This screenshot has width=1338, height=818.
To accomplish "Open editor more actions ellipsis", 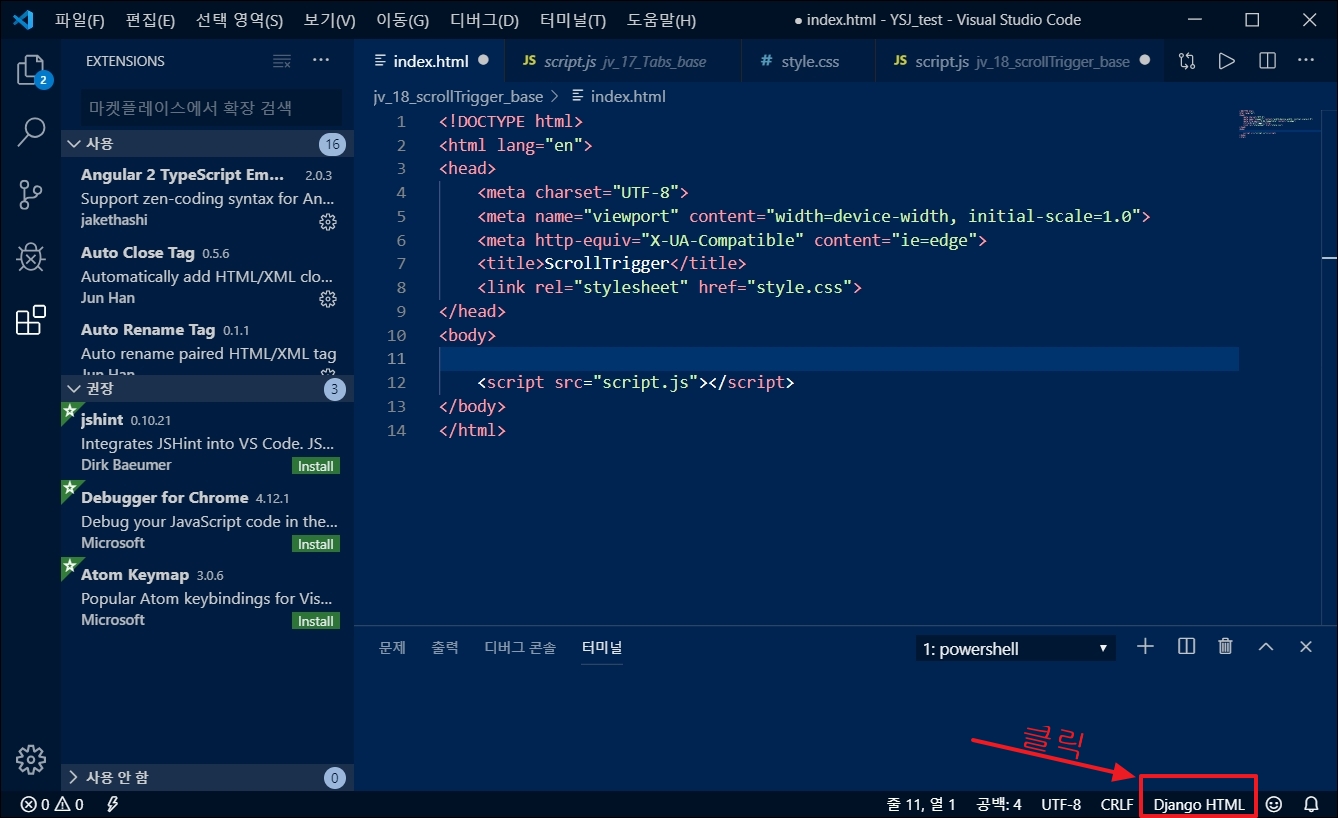I will 1305,61.
